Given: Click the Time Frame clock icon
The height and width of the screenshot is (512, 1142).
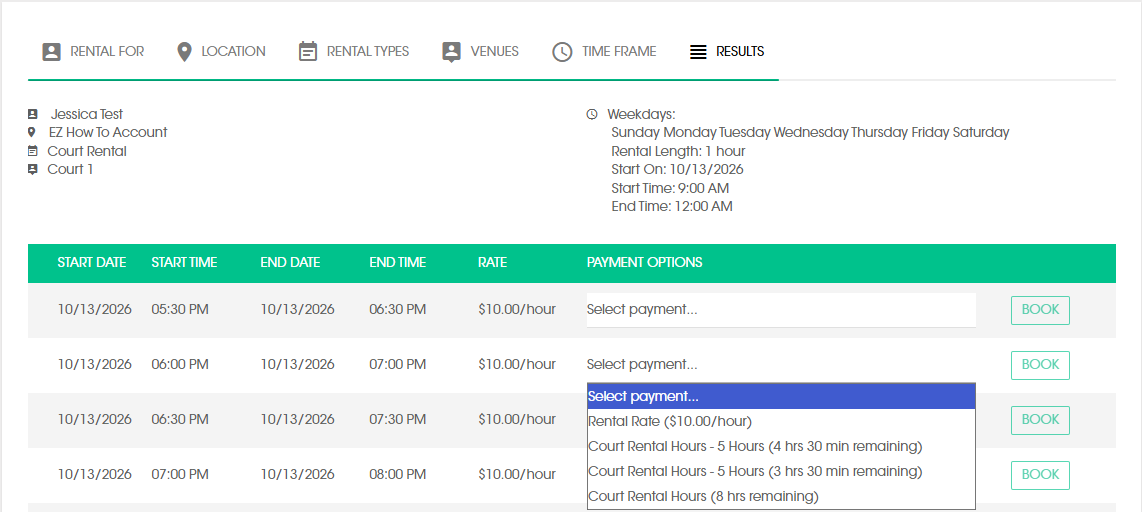Looking at the screenshot, I should click(x=562, y=52).
